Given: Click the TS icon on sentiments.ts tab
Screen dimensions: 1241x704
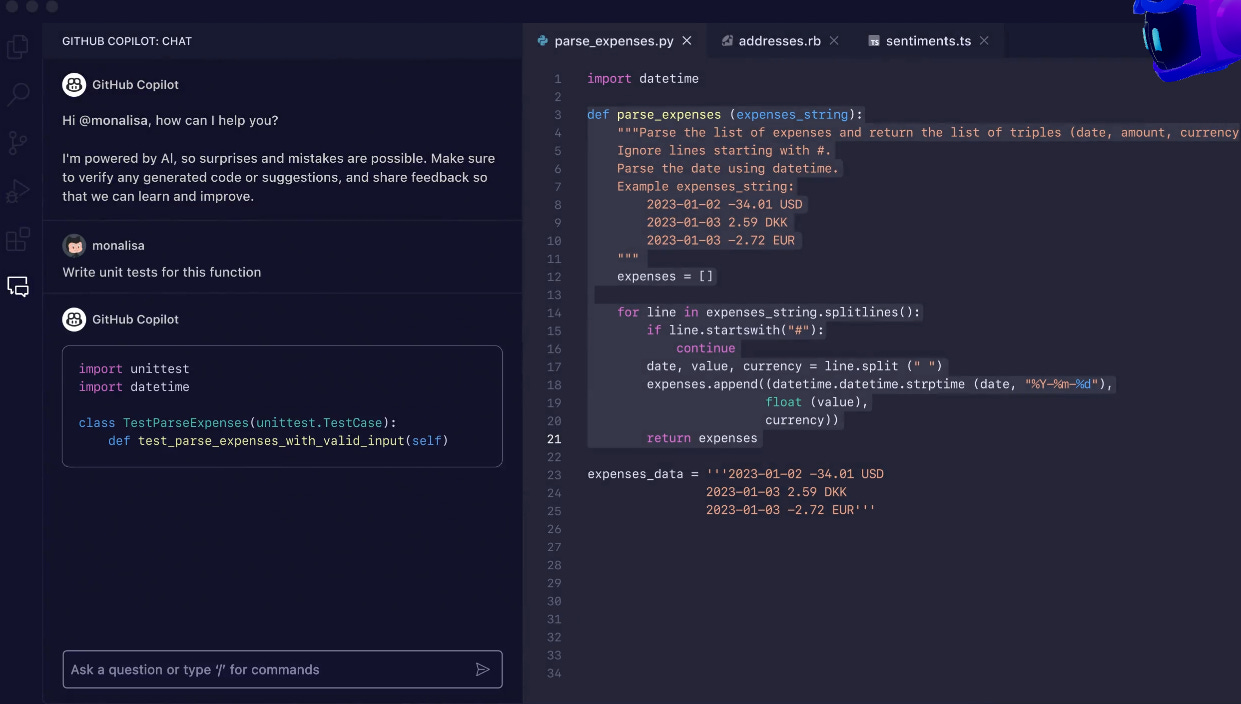Looking at the screenshot, I should click(874, 41).
